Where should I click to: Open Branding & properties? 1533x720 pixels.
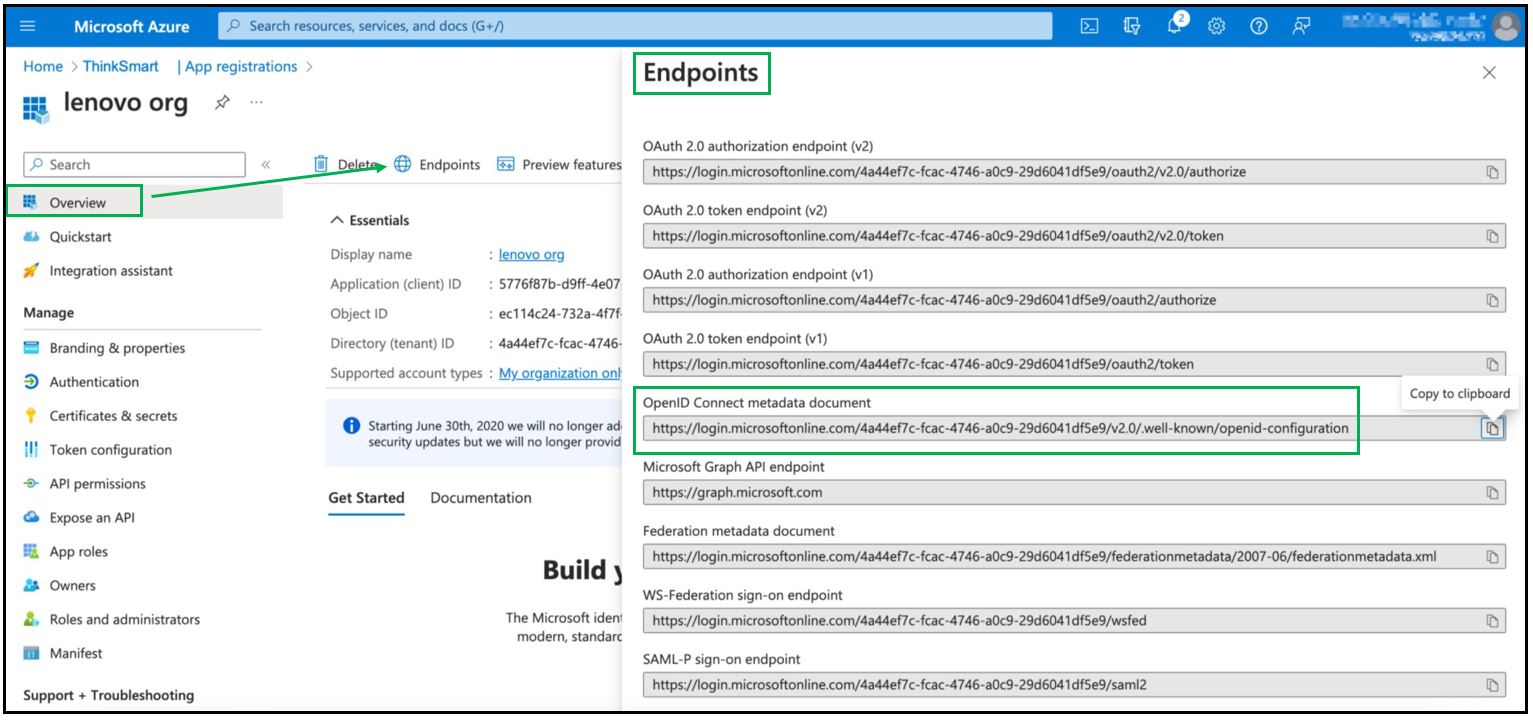[x=117, y=348]
